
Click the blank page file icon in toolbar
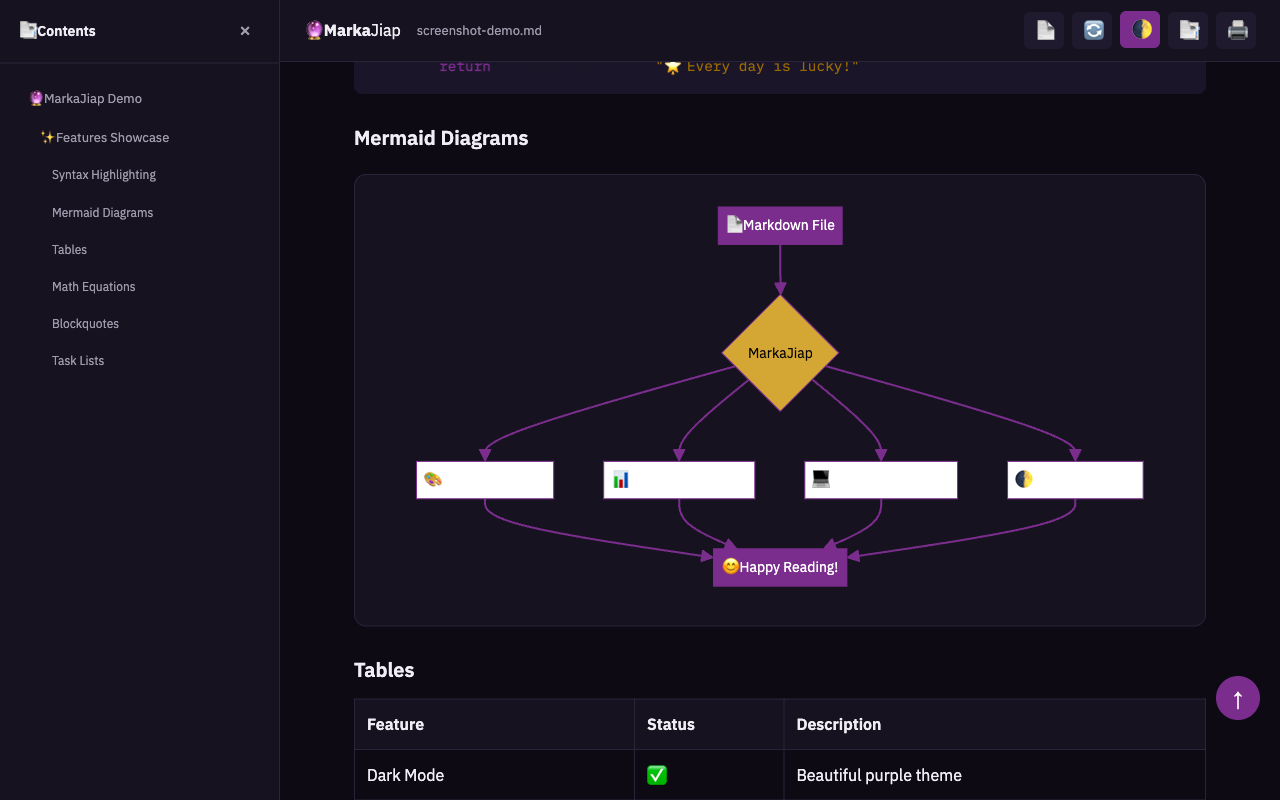pos(1044,30)
